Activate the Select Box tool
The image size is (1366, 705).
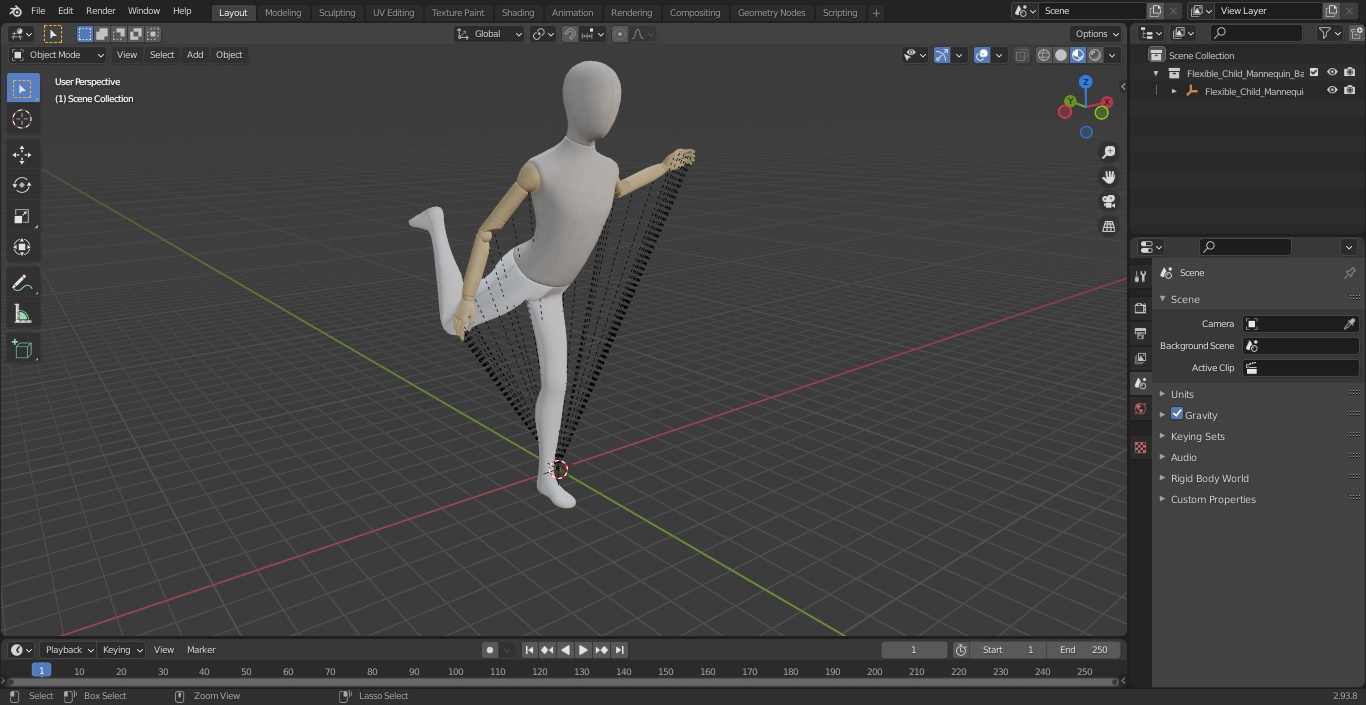coord(22,88)
